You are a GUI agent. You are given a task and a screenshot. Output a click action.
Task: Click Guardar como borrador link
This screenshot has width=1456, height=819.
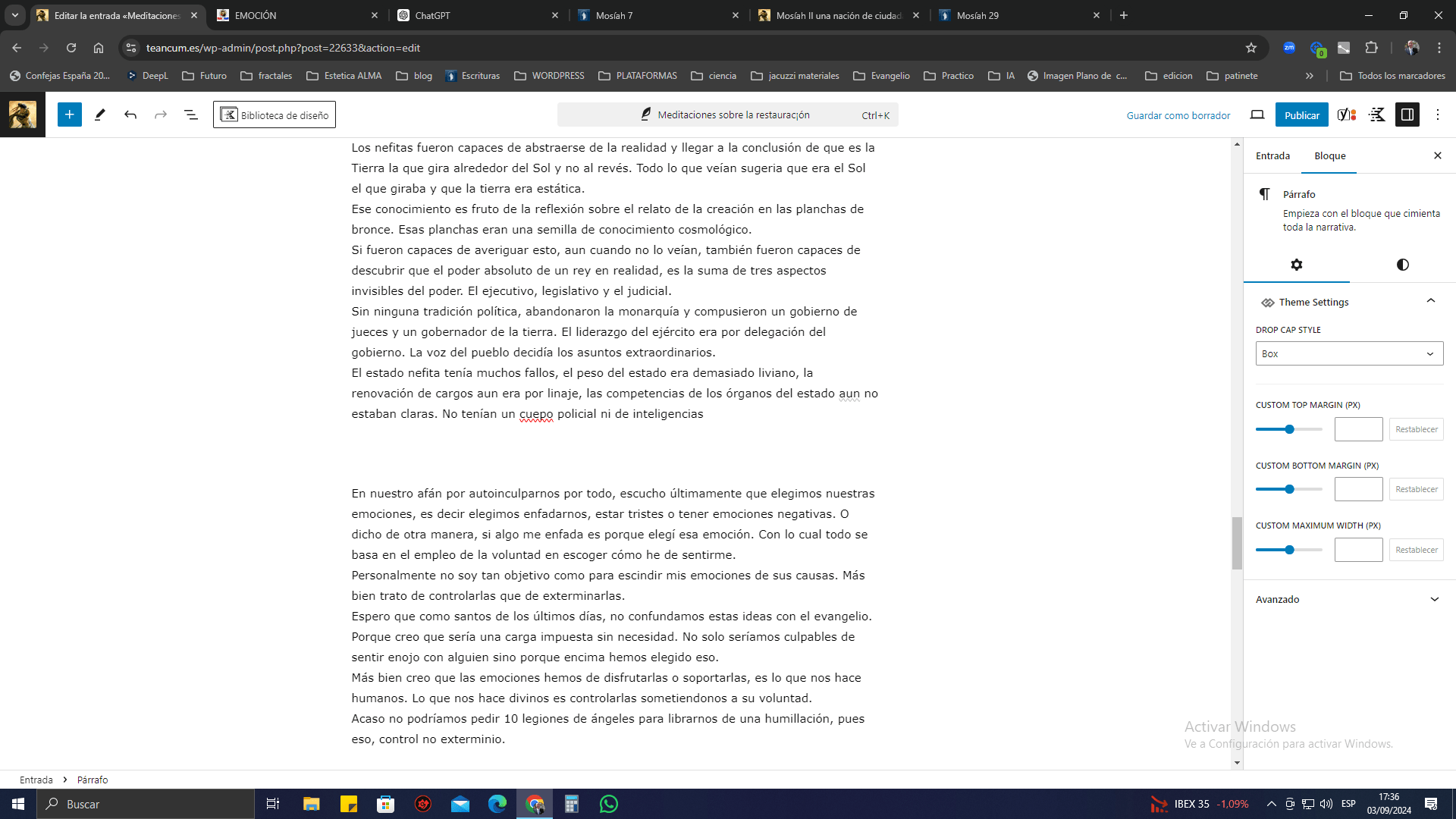(x=1178, y=115)
